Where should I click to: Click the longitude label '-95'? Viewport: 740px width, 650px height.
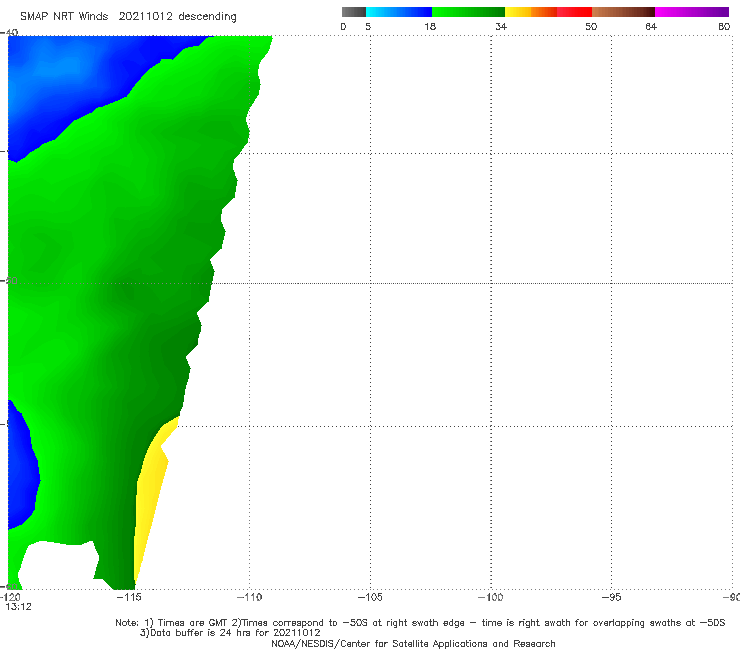(612, 597)
